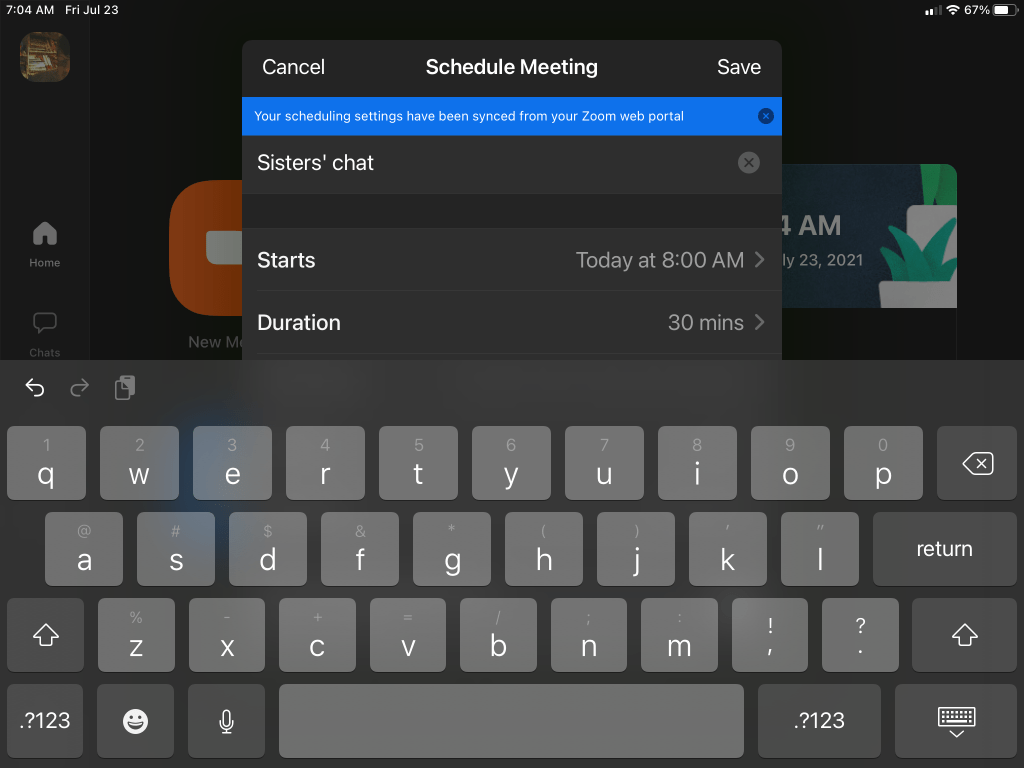Viewport: 1024px width, 768px height.
Task: Tap the backspace delete key
Action: 977,464
